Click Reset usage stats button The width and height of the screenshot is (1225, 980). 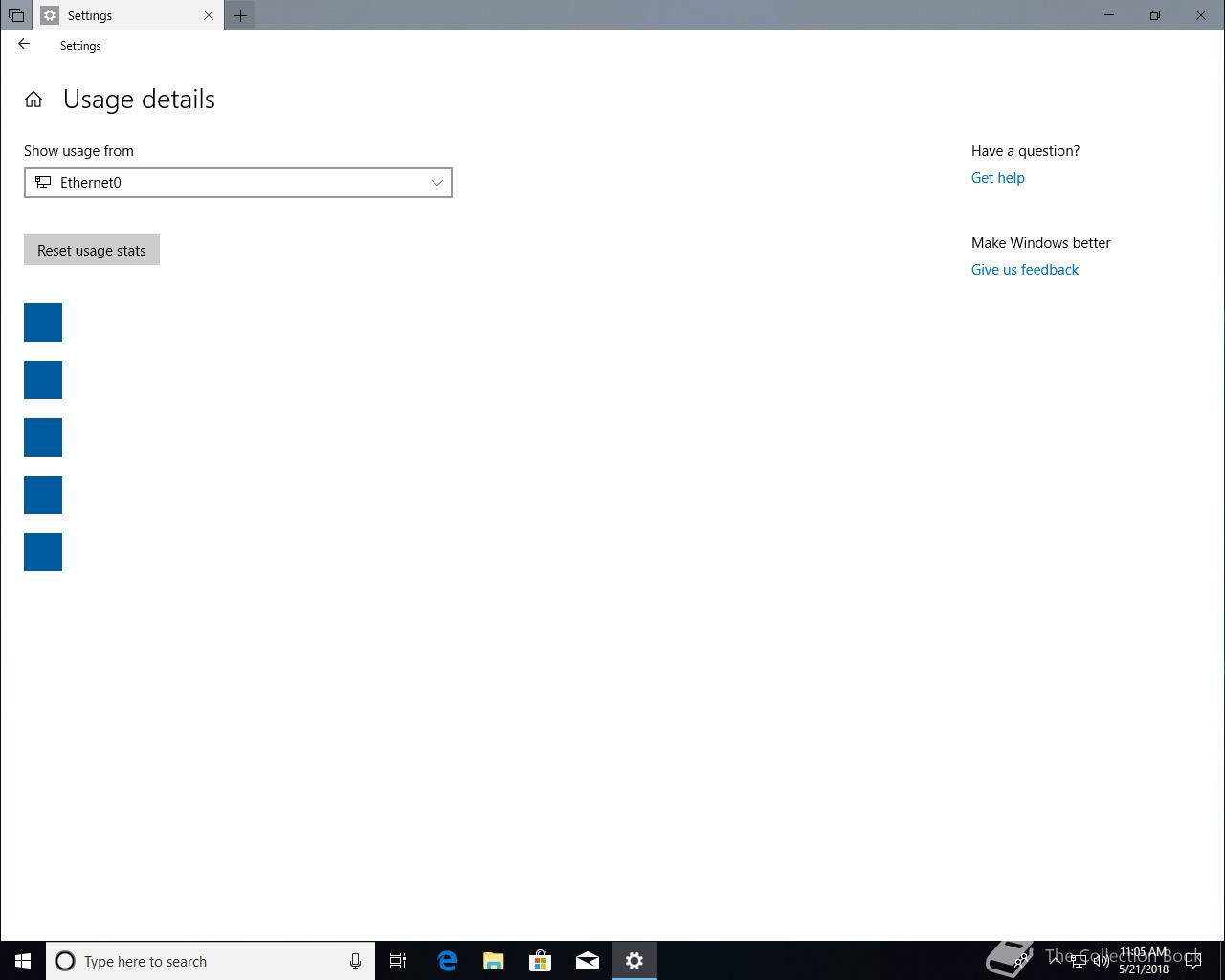[x=92, y=250]
